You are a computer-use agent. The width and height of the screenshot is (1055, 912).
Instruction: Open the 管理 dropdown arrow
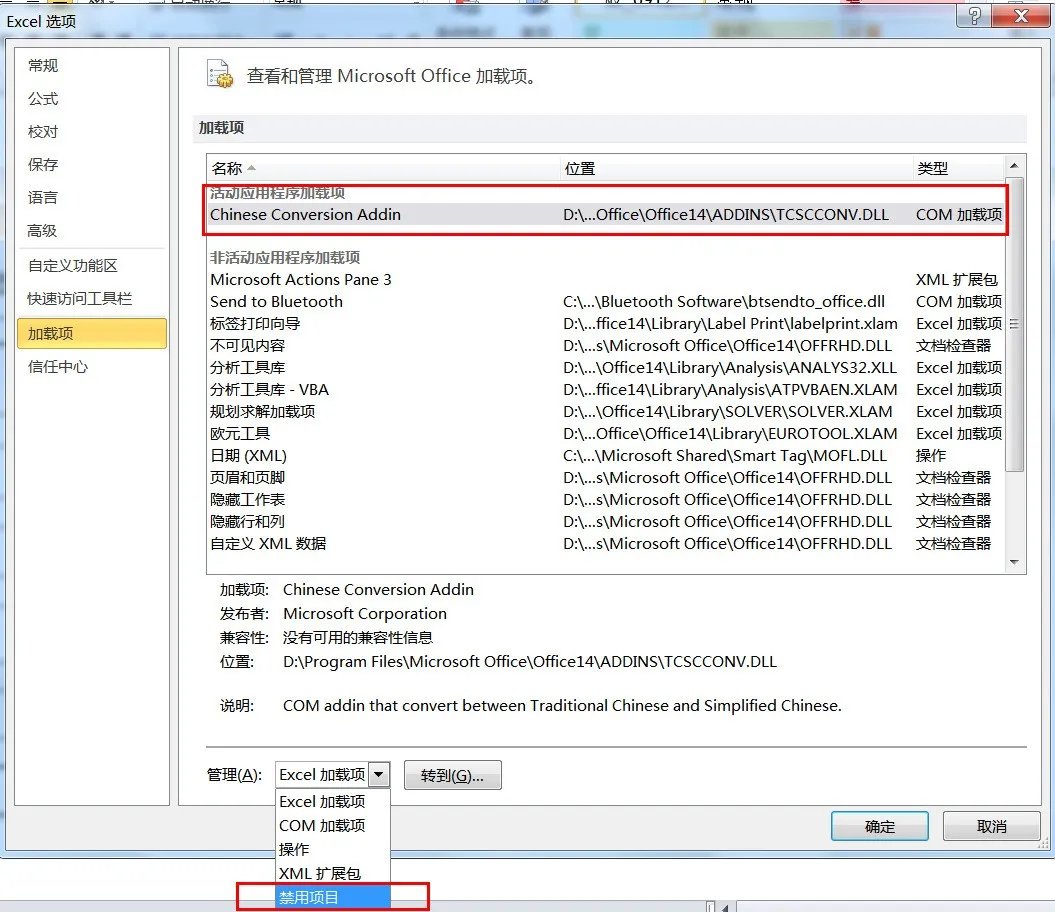(x=379, y=773)
